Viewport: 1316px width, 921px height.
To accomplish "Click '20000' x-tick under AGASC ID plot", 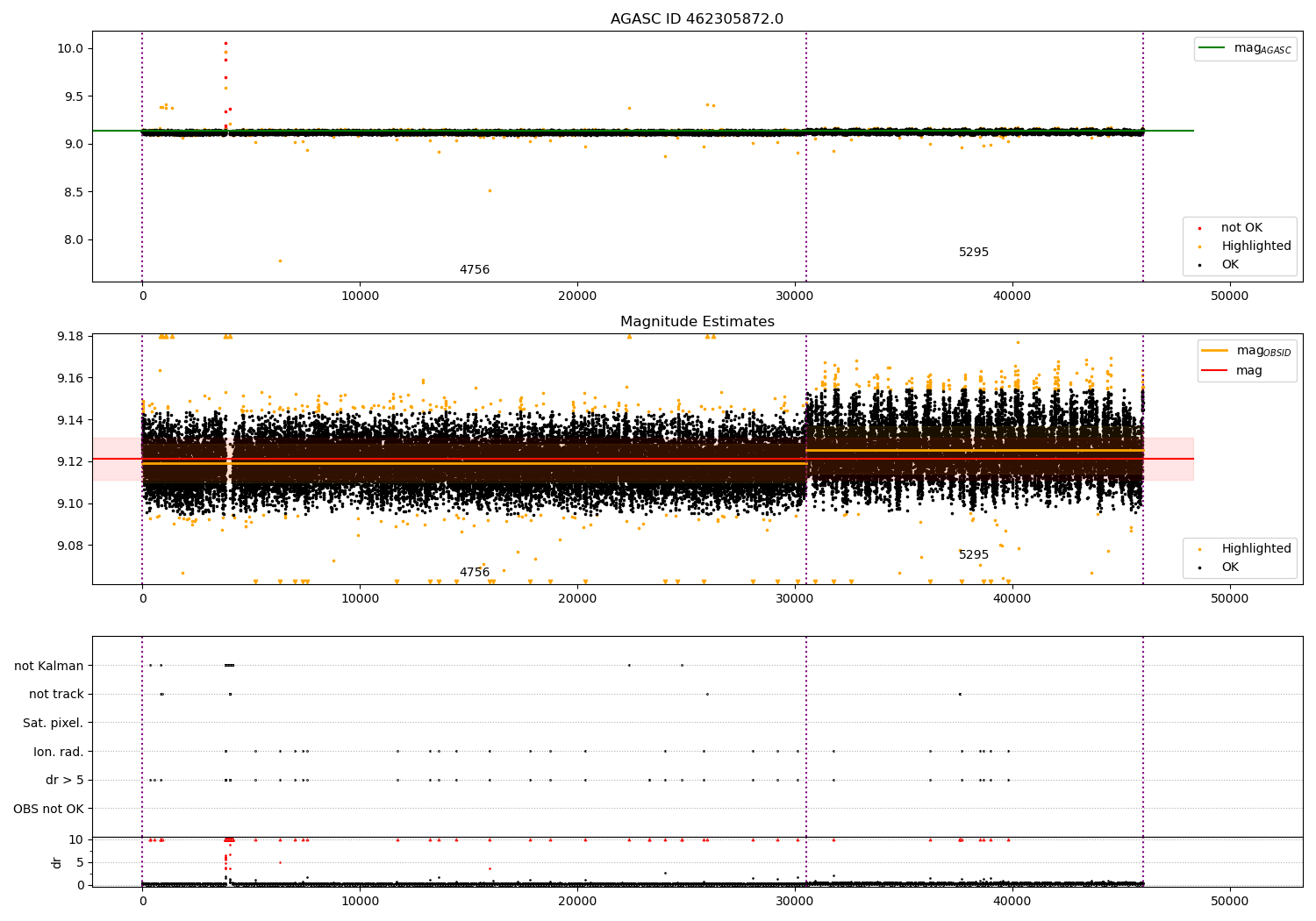I will (577, 296).
